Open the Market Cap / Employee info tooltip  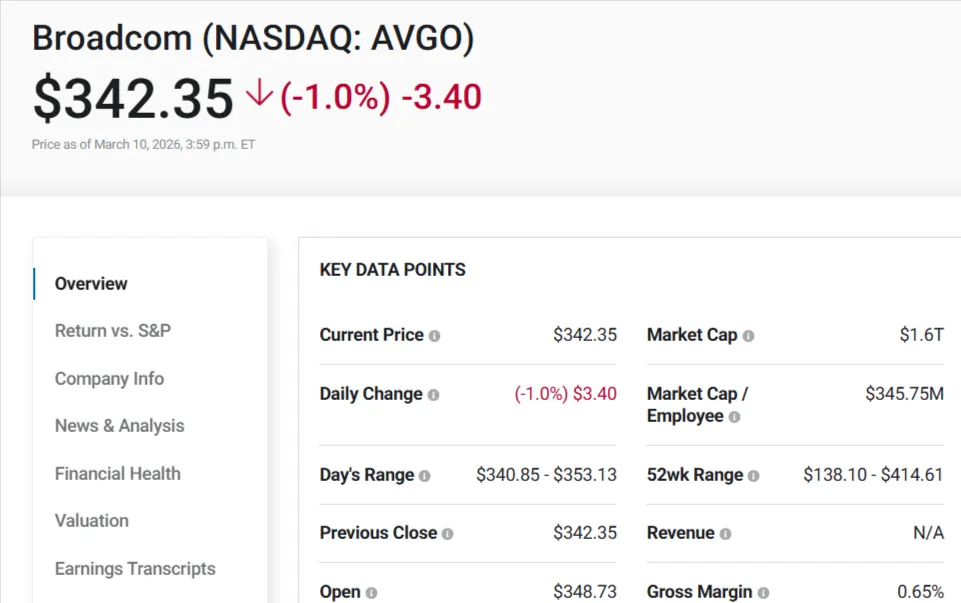coord(732,417)
